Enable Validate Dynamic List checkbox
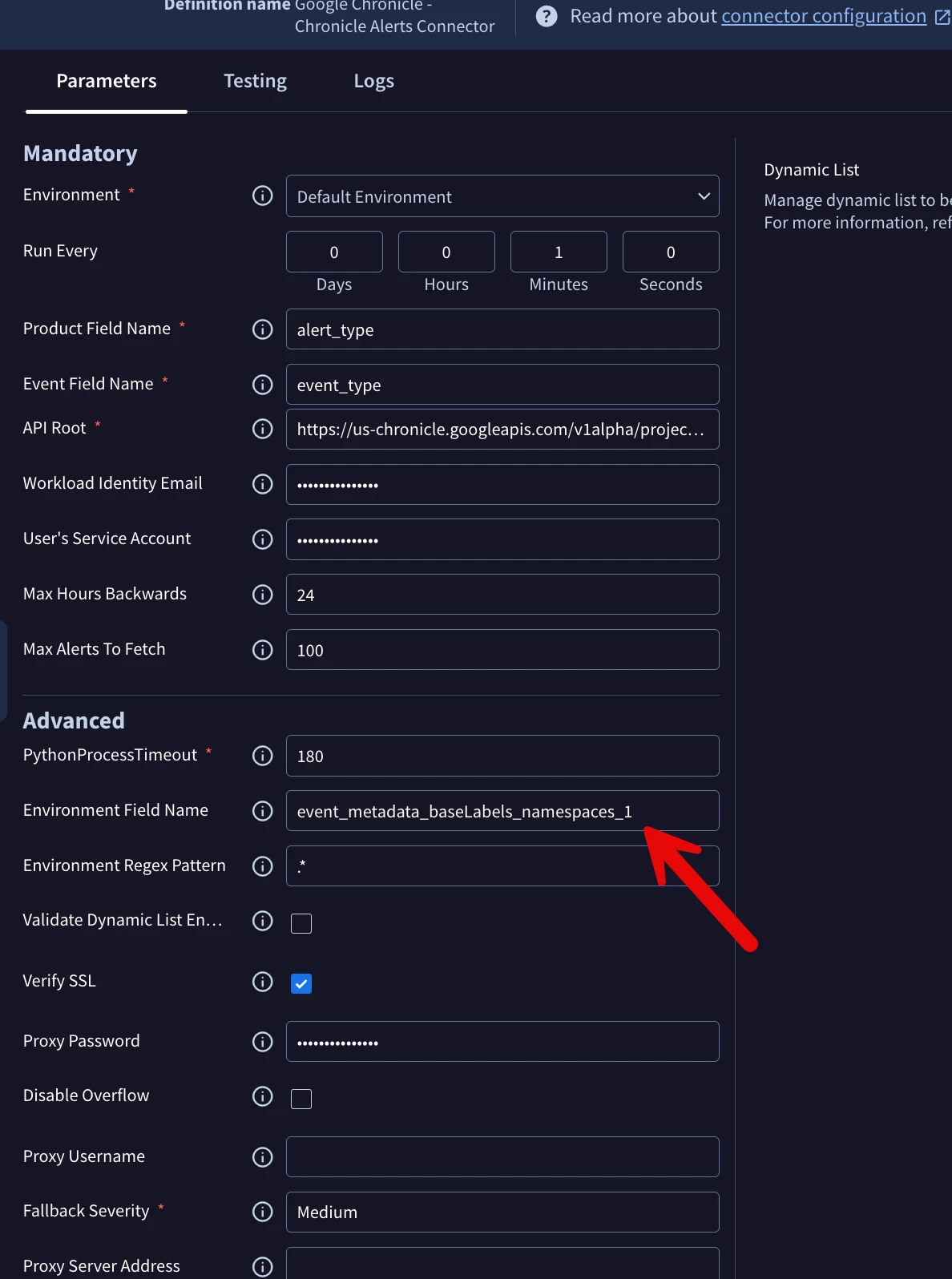Viewport: 952px width, 1279px height. tap(301, 923)
